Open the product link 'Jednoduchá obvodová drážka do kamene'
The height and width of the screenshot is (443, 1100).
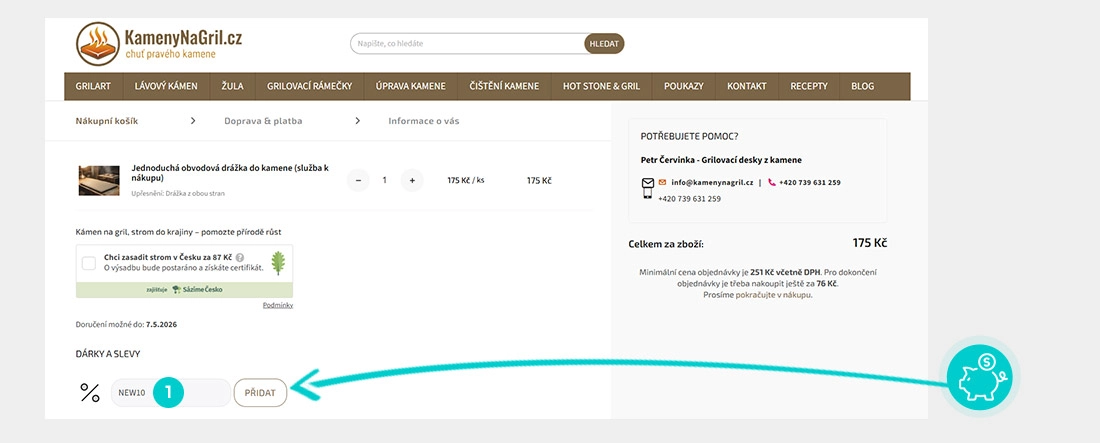(x=230, y=173)
